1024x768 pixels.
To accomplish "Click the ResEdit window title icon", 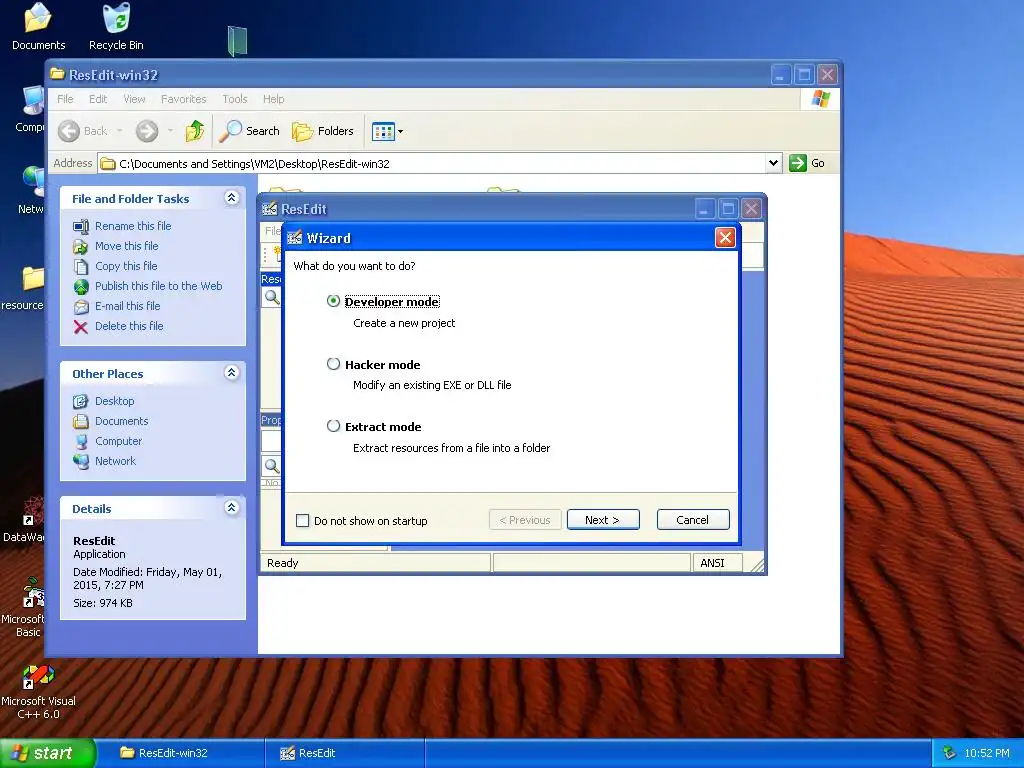I will 269,209.
